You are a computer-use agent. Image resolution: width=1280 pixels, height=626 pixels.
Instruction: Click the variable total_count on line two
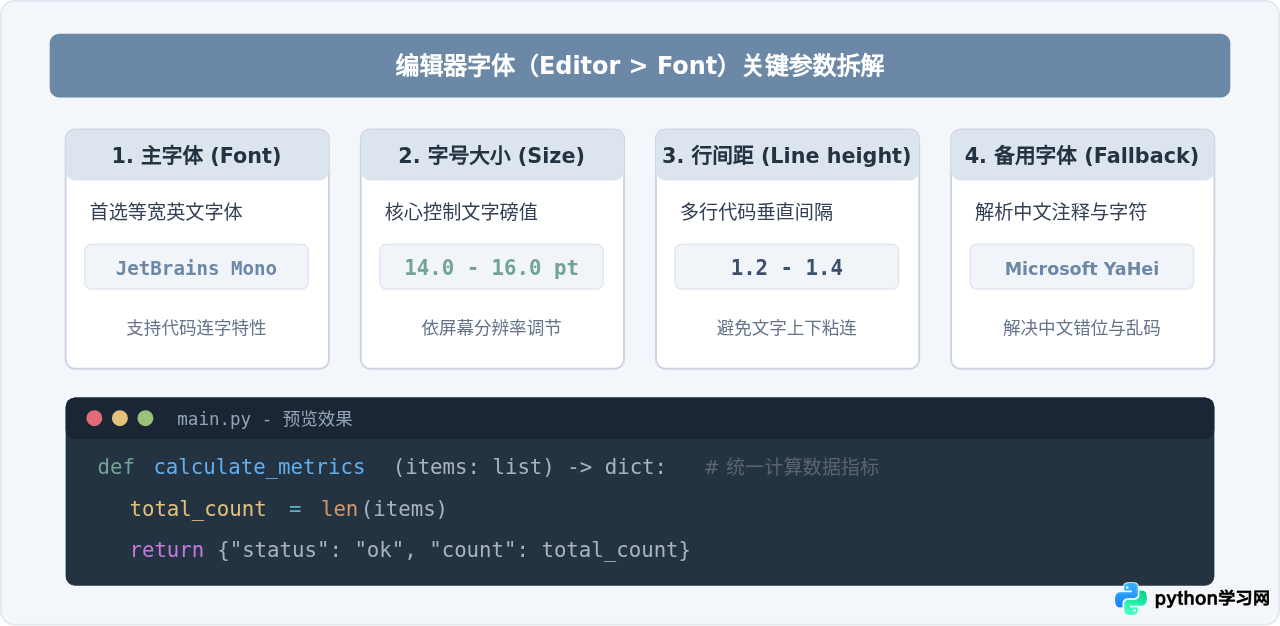[x=198, y=509]
